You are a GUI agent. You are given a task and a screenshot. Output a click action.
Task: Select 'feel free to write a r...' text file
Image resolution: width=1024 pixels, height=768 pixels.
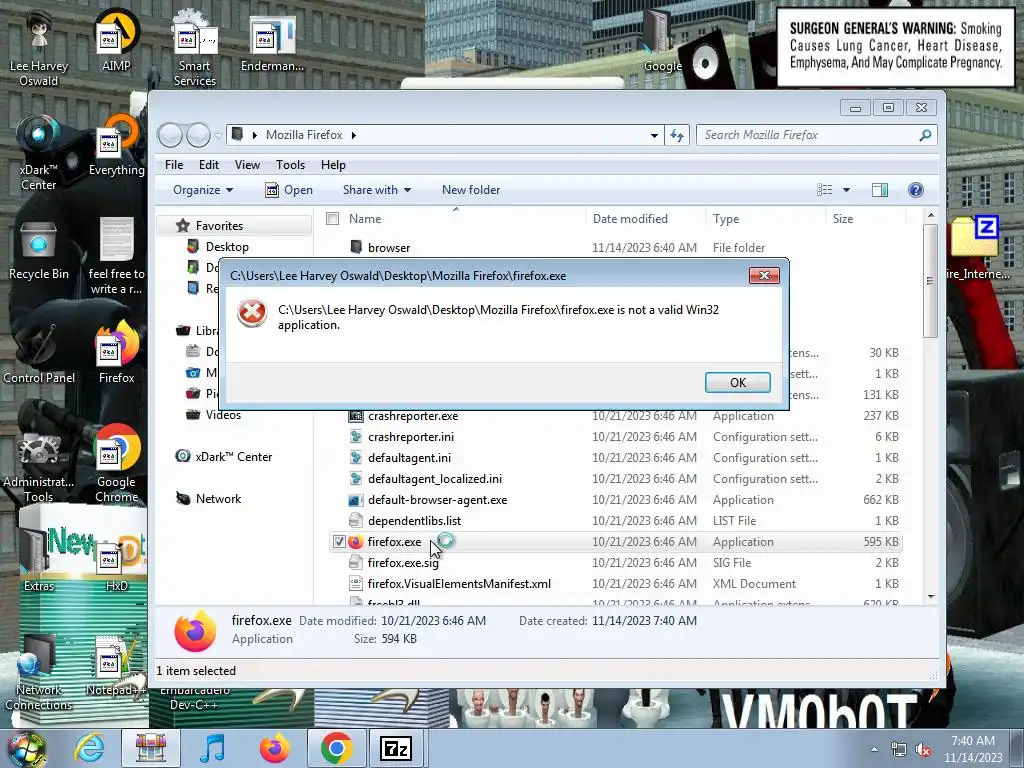coord(116,256)
